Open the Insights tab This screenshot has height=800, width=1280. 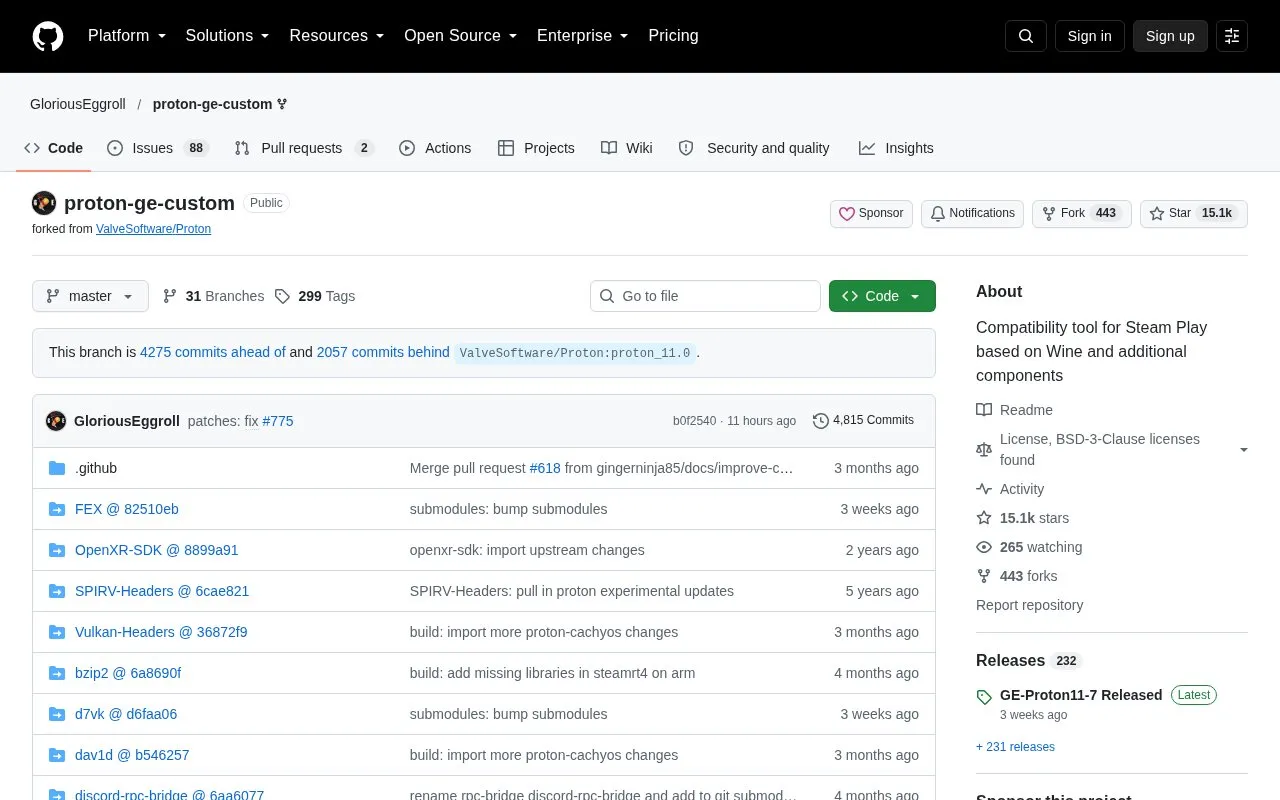click(x=896, y=148)
